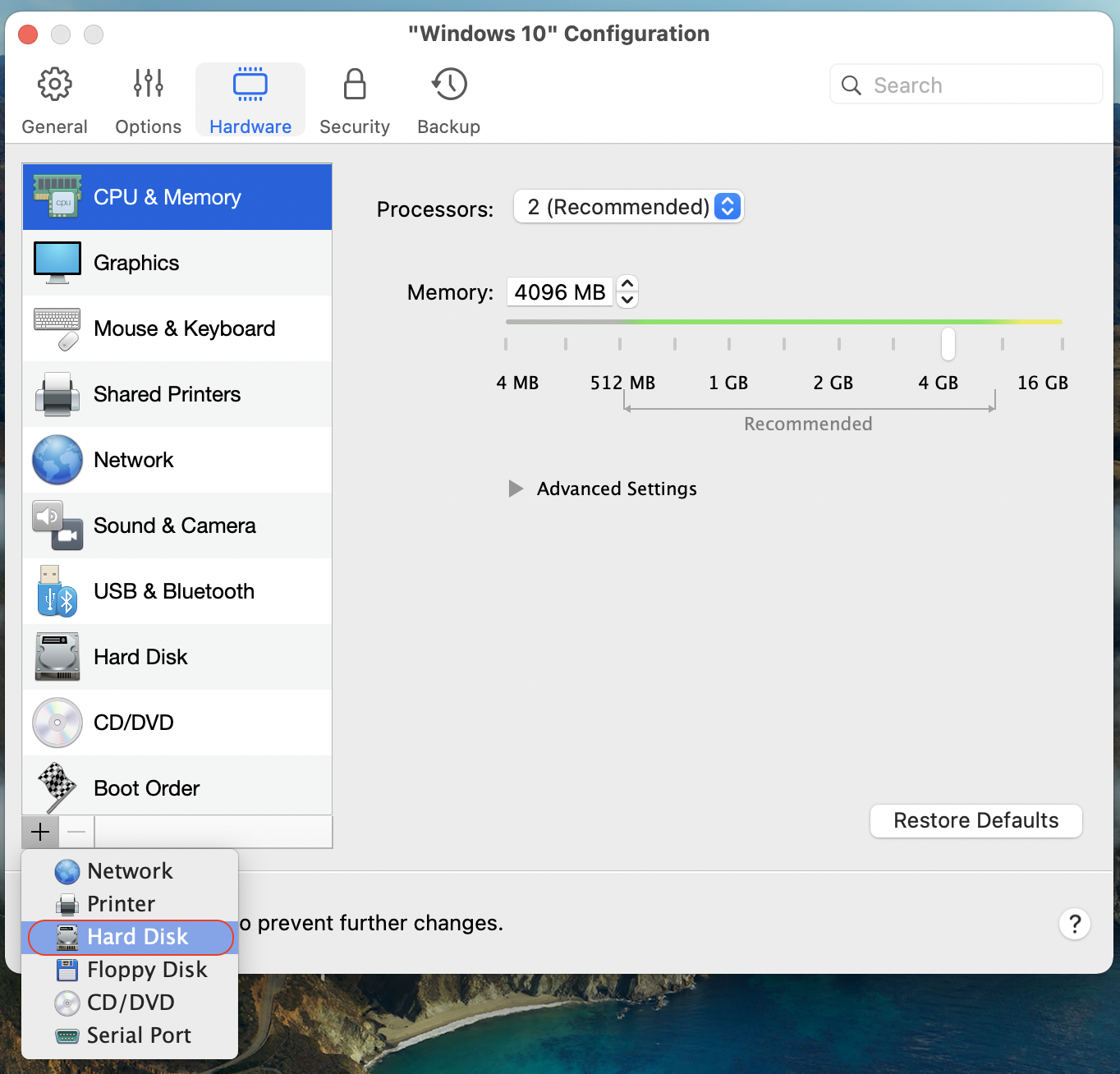
Task: Open the General settings gear icon
Action: point(55,85)
